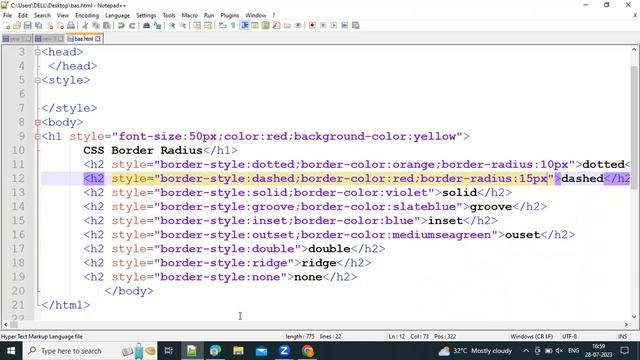Open the Plugins menu
The width and height of the screenshot is (640, 360).
tap(229, 16)
